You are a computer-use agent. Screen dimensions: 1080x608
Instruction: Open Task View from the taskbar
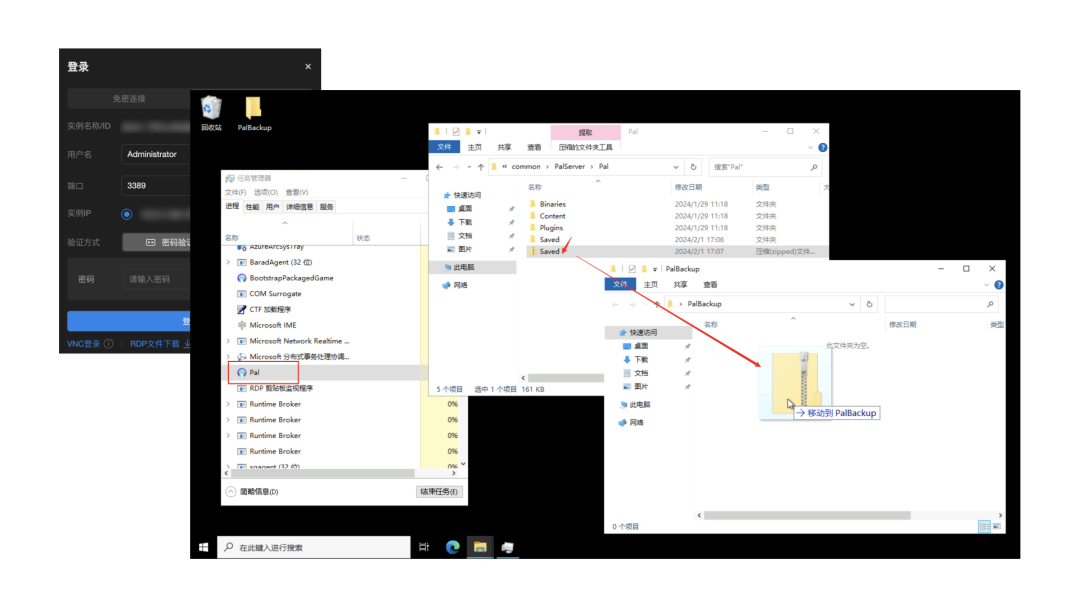pyautogui.click(x=424, y=547)
